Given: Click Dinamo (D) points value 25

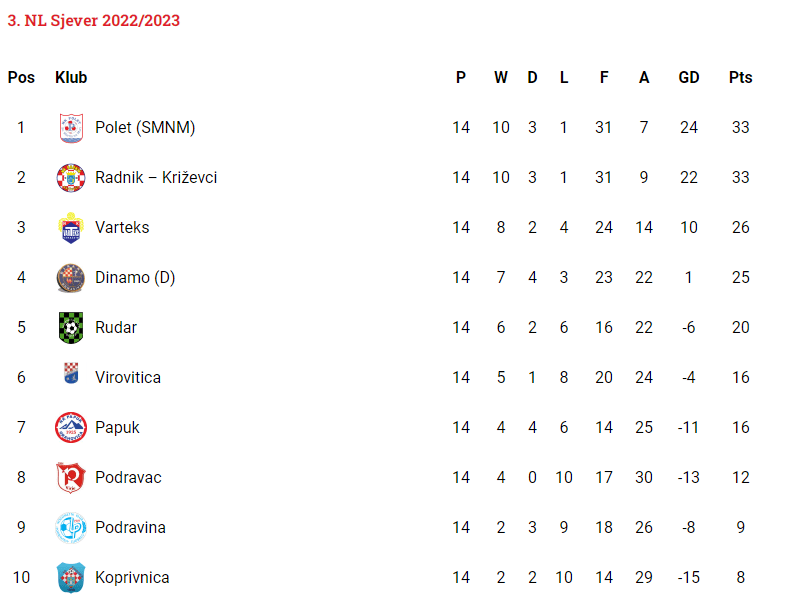Looking at the screenshot, I should pyautogui.click(x=740, y=277).
